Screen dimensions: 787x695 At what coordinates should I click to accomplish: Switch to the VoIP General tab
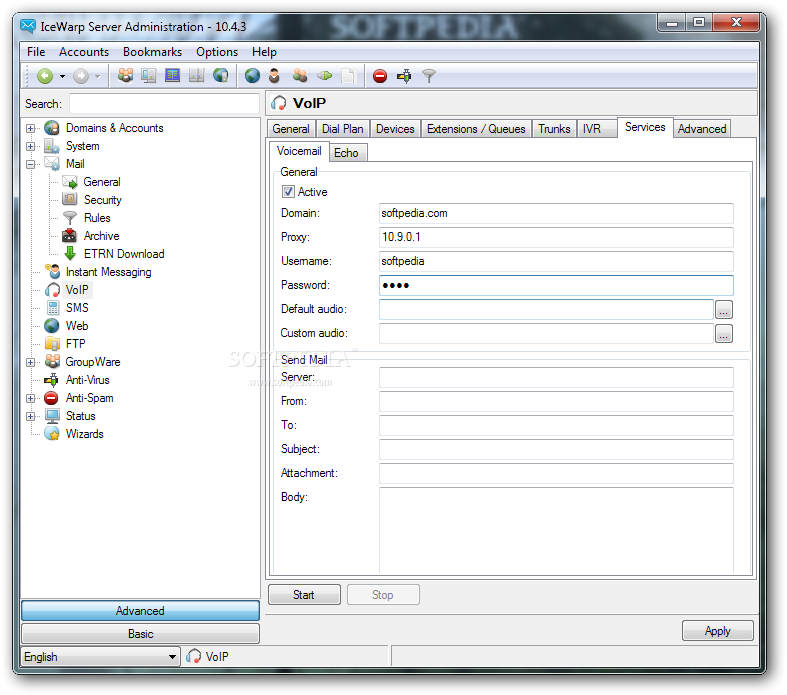click(291, 129)
